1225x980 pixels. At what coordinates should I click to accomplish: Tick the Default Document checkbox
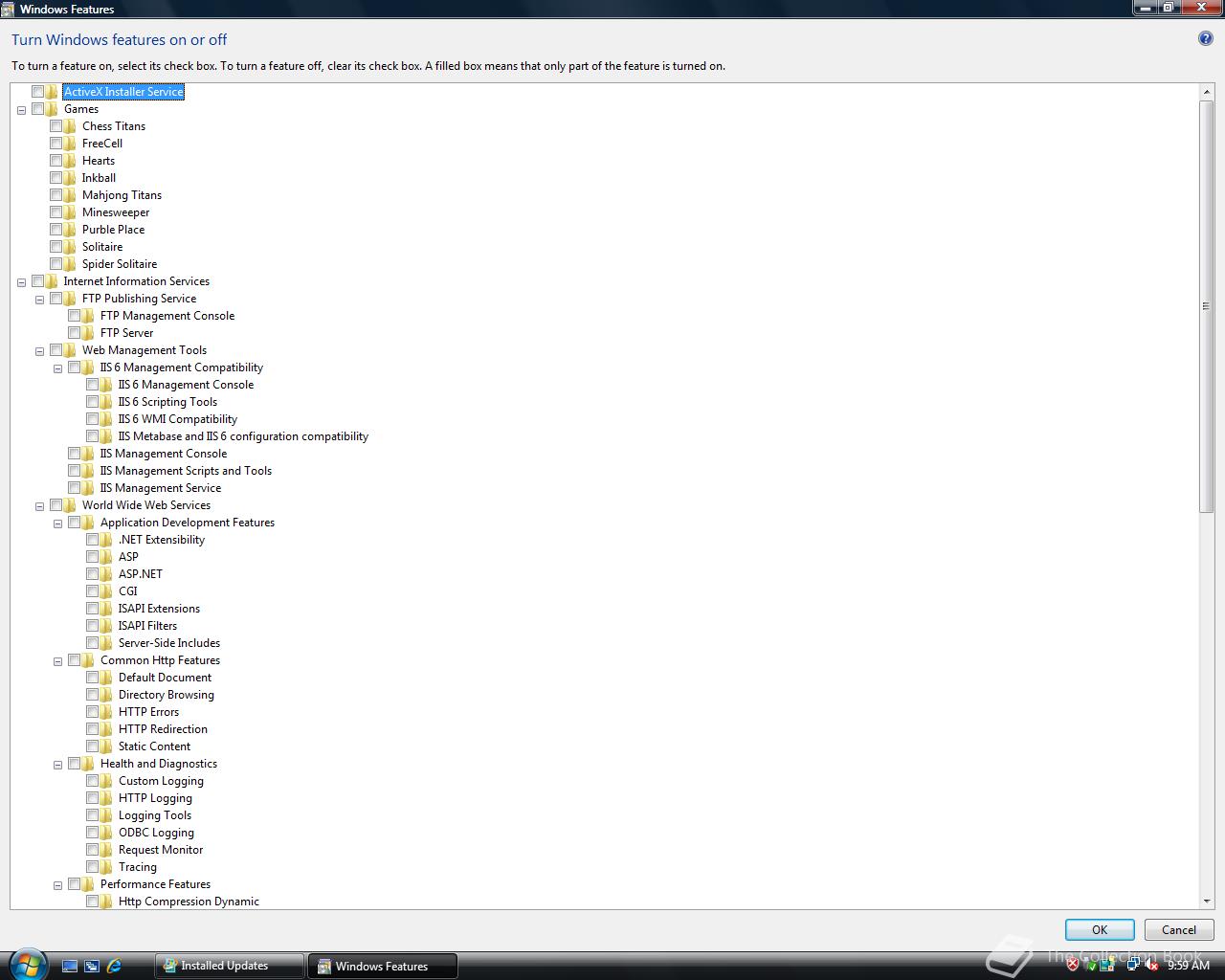tap(92, 678)
